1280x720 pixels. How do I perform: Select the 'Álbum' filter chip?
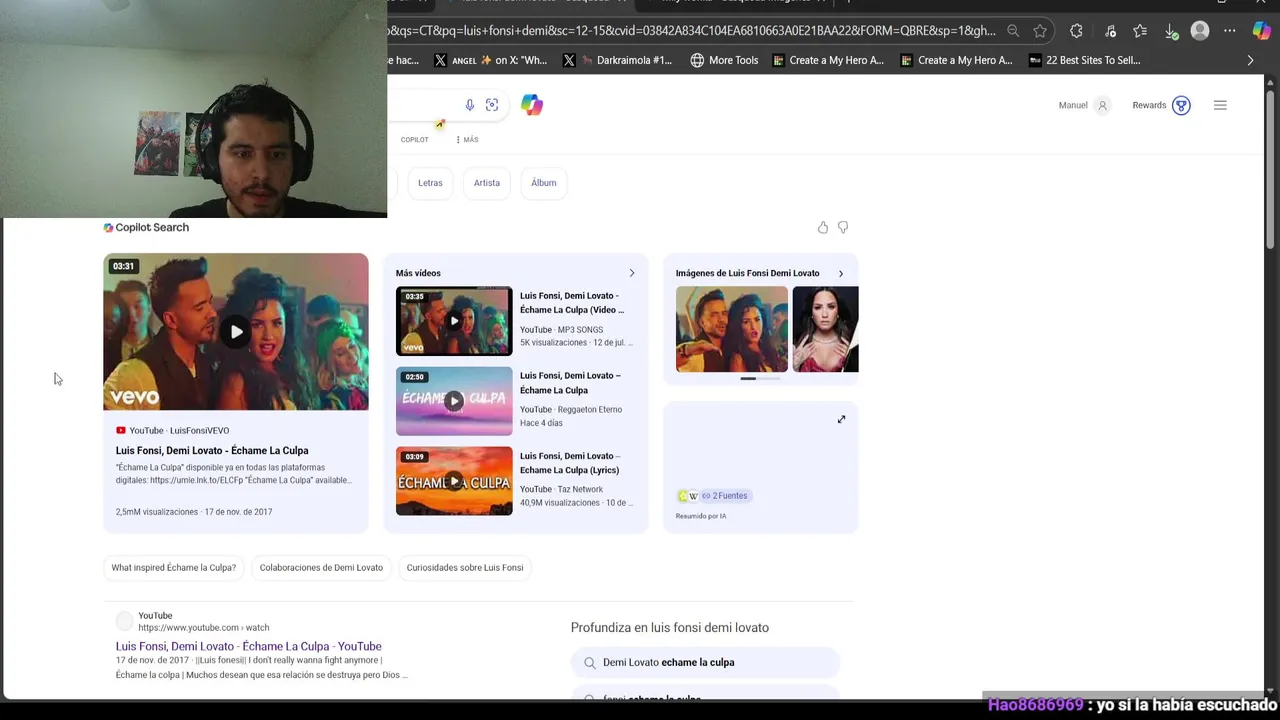click(x=544, y=183)
